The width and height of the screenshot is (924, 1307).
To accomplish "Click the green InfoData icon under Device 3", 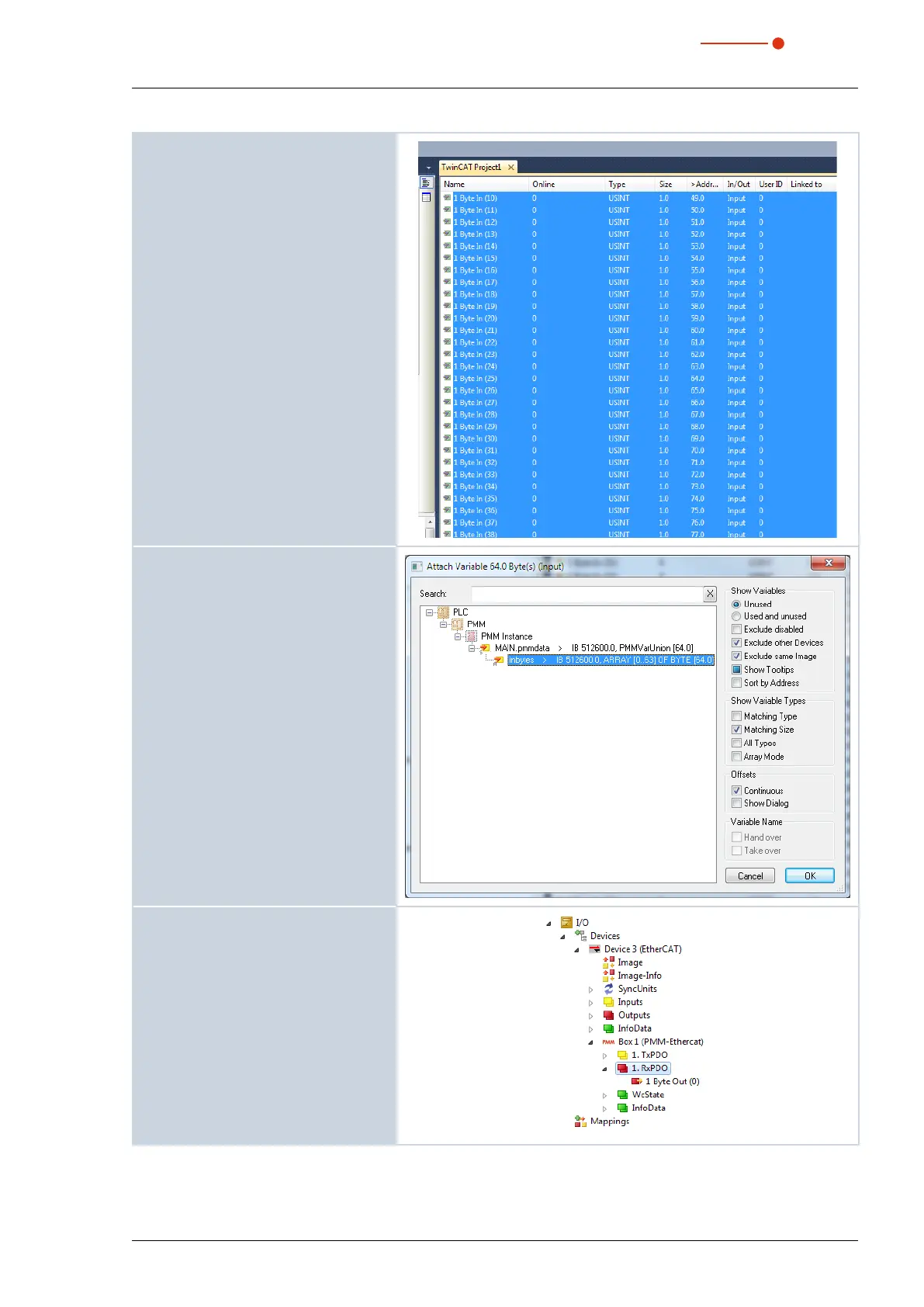I will [x=609, y=1028].
